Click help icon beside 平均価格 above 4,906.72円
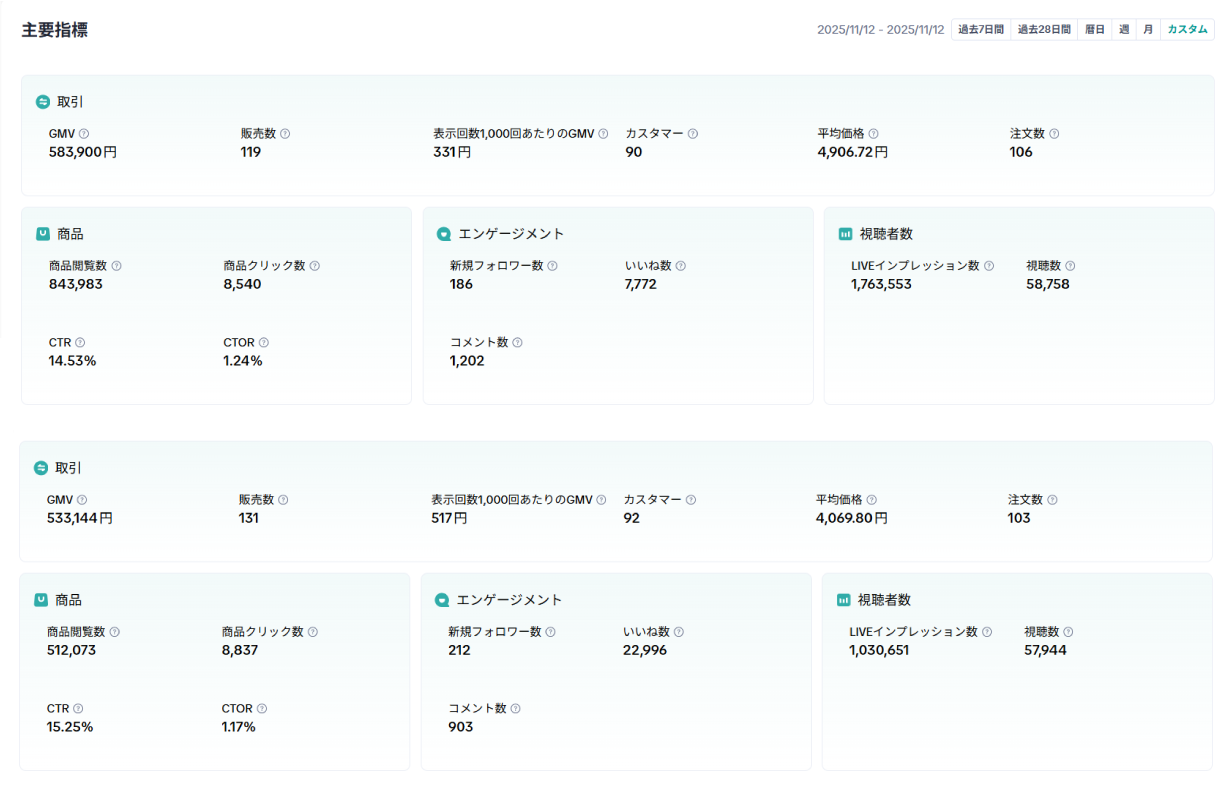This screenshot has height=804, width=1228. [x=873, y=134]
